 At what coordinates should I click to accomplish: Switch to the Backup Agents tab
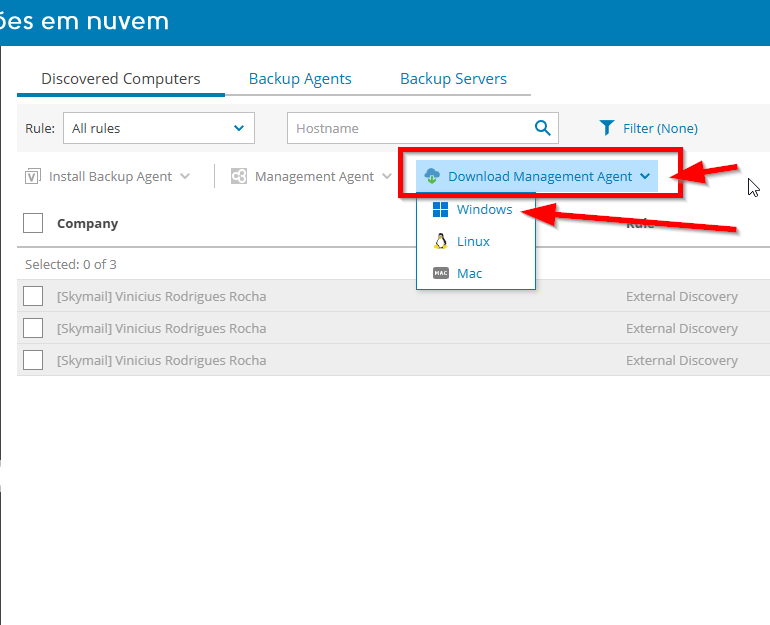tap(300, 79)
